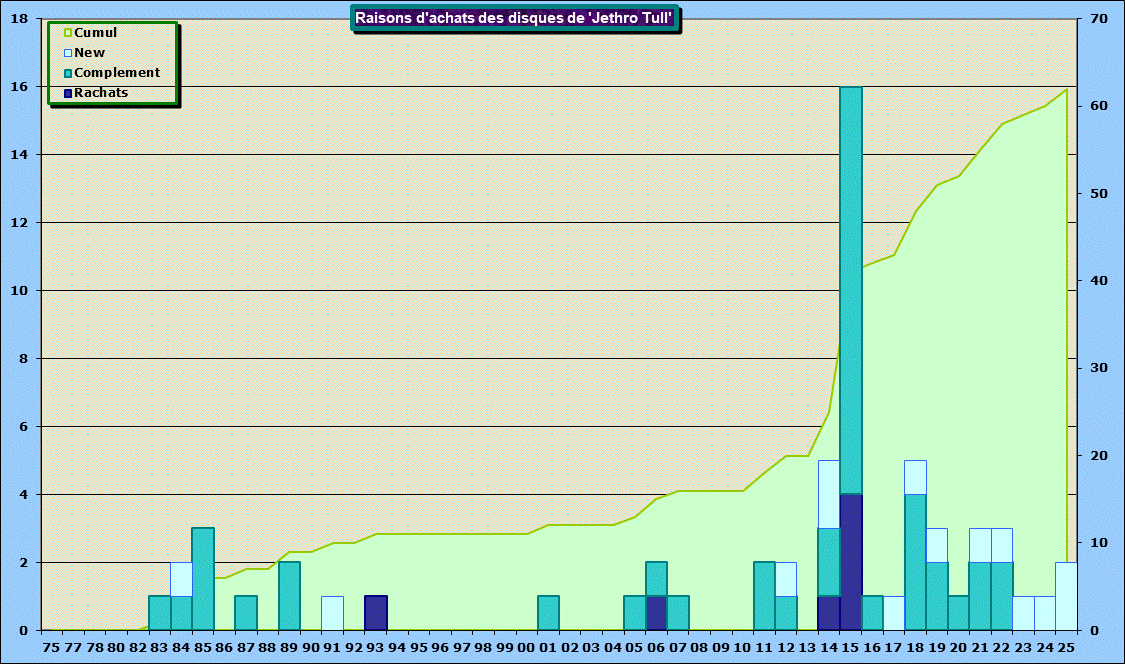The height and width of the screenshot is (664, 1125).
Task: Select the dark blue Rachats bar at year 93
Action: click(x=375, y=613)
